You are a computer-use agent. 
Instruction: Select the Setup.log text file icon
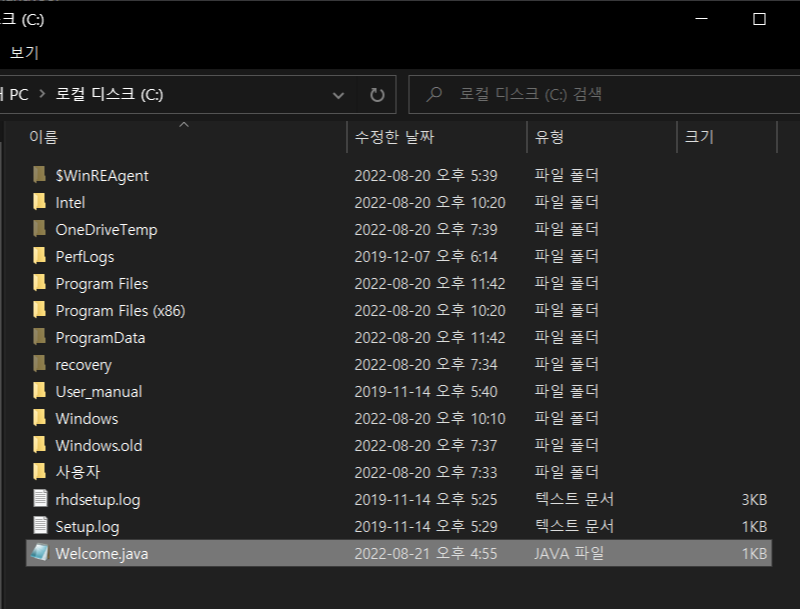tap(40, 526)
